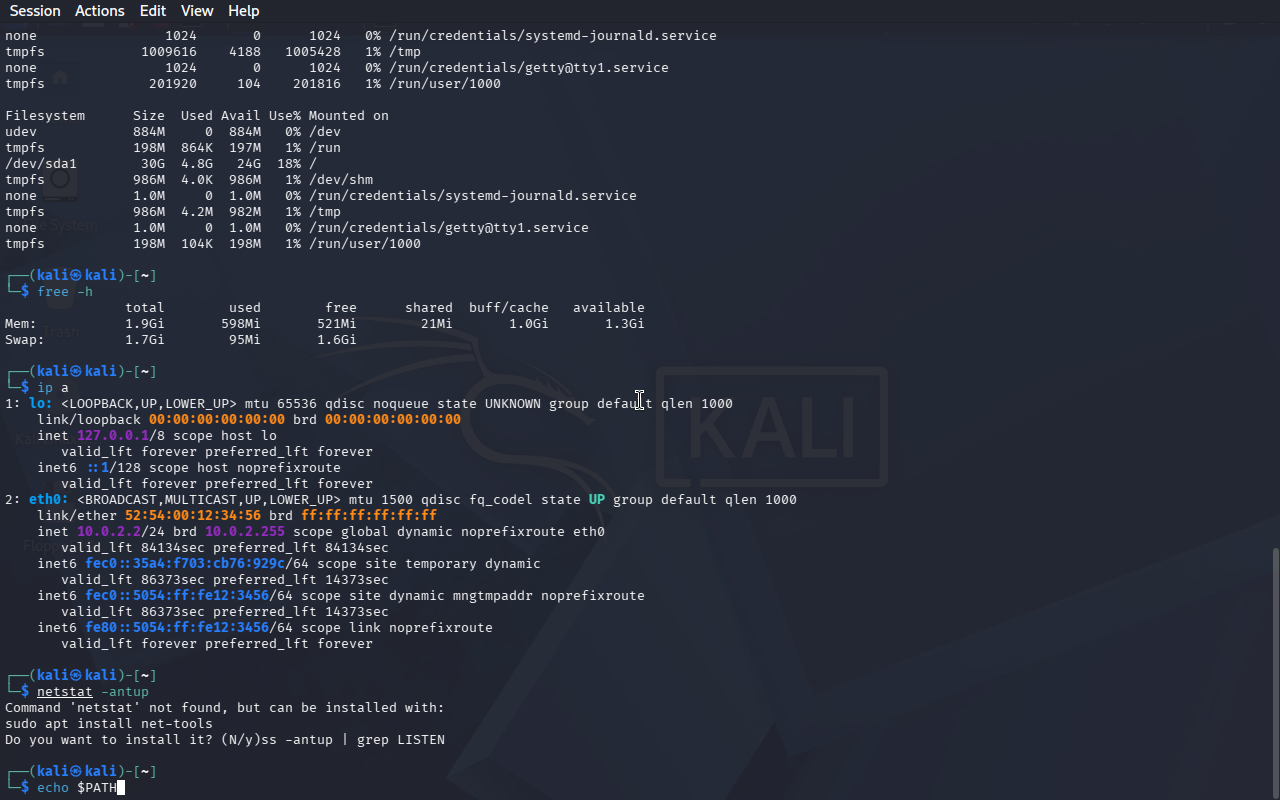Image resolution: width=1280 pixels, height=800 pixels.
Task: Click the 127.0.0.1 loopback address
Action: (x=112, y=436)
